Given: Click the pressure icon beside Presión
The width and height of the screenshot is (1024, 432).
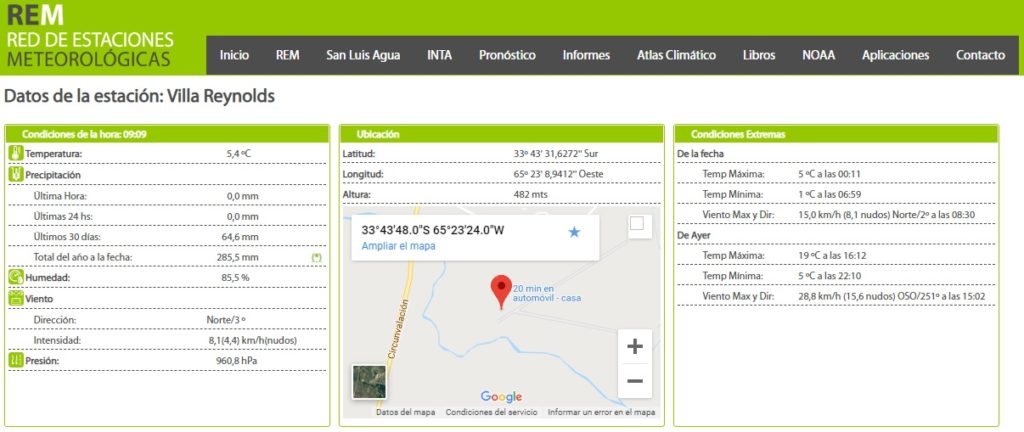Looking at the screenshot, I should point(16,360).
